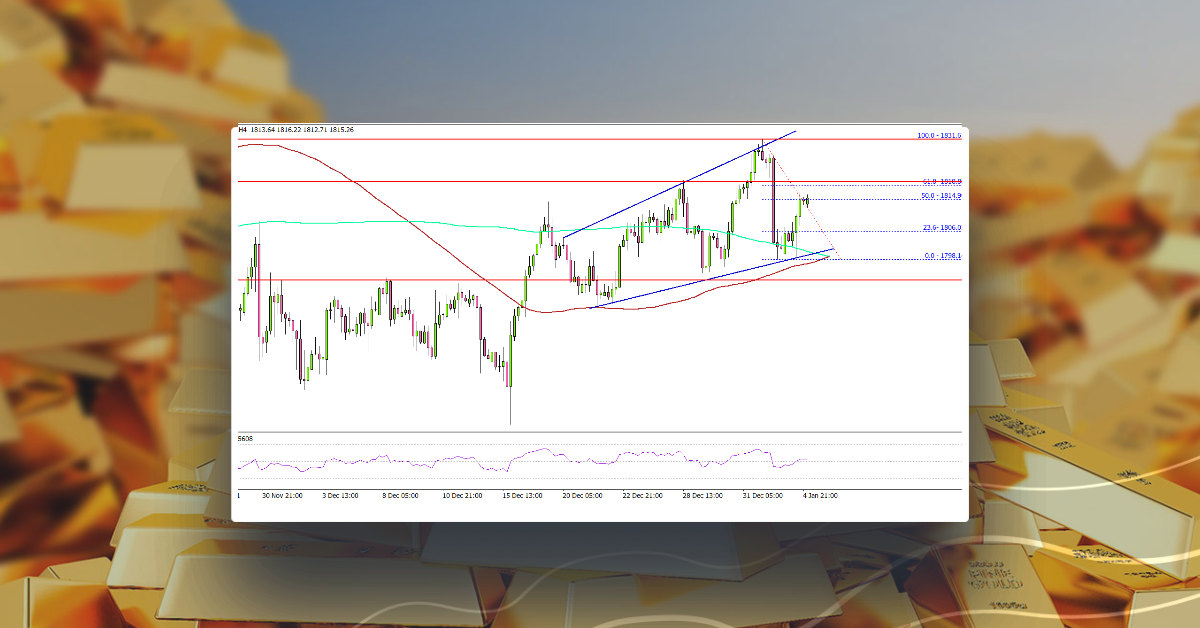Click the OHLC price readout beside H4
This screenshot has width=1200, height=628.
(x=300, y=128)
